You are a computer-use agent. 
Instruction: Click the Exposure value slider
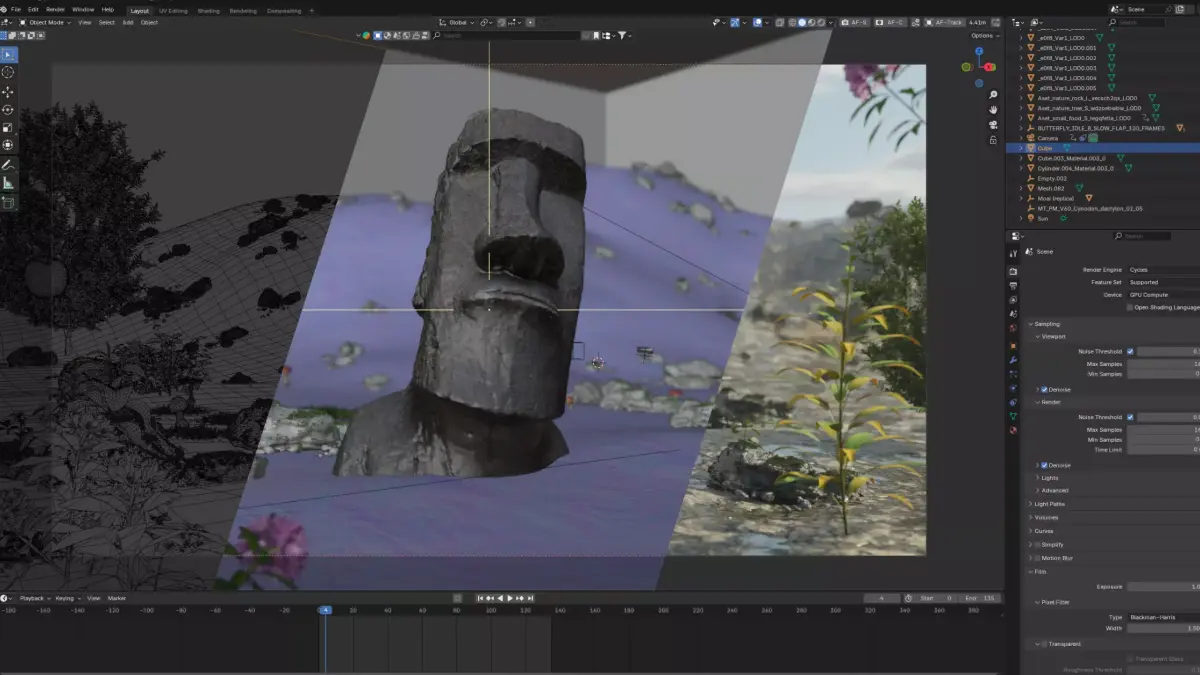(1163, 586)
